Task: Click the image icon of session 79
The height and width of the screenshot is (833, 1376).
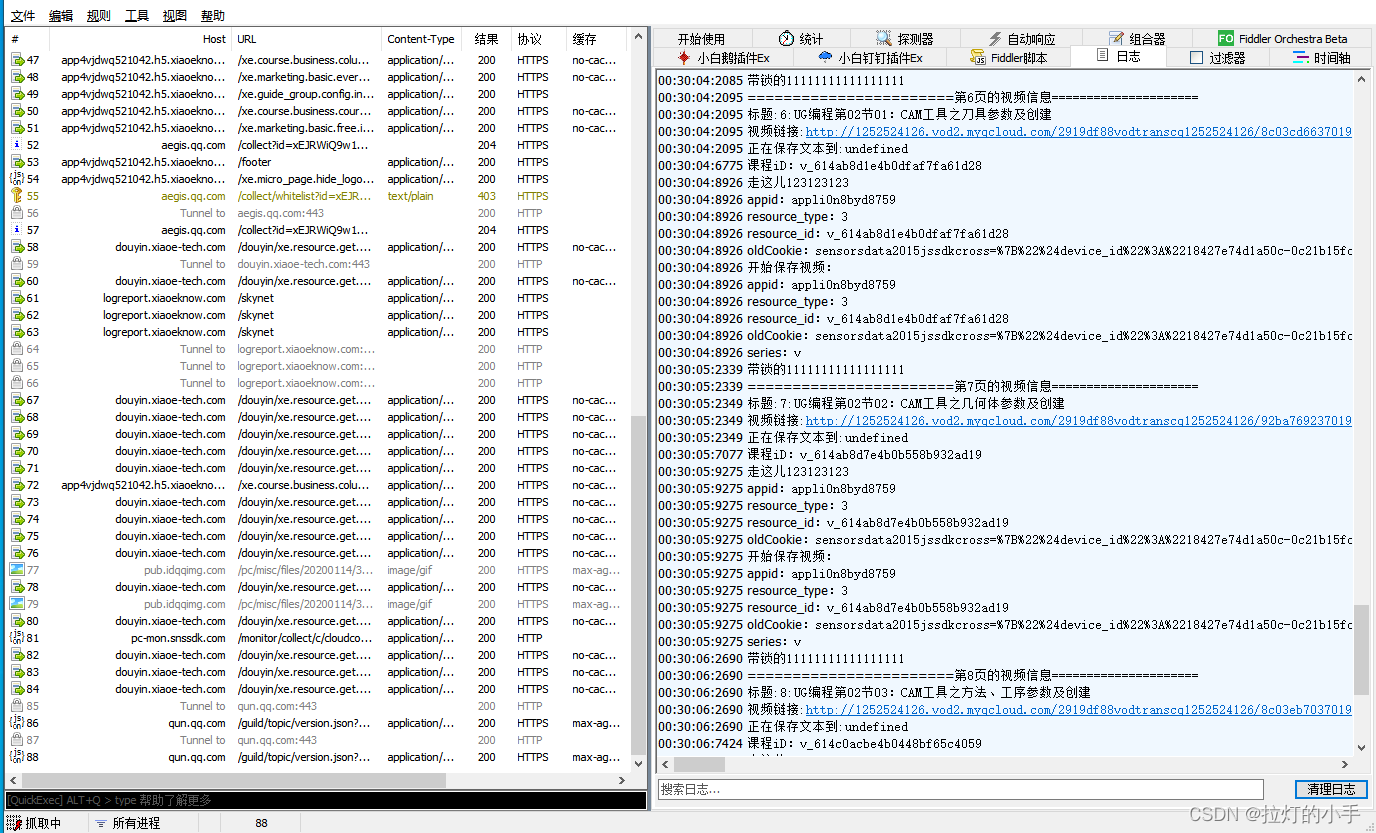Action: click(x=17, y=604)
